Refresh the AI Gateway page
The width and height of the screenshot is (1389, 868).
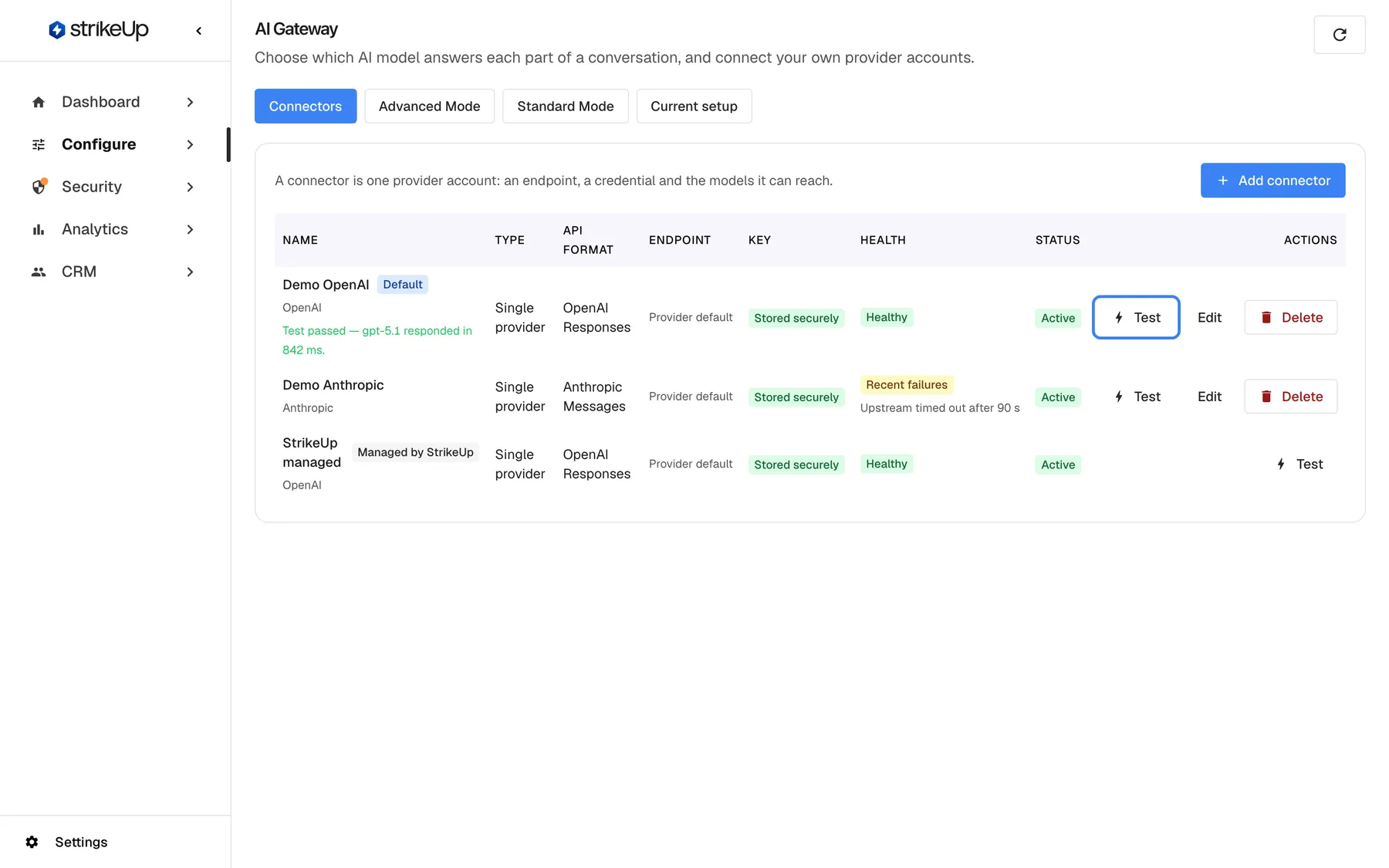point(1340,35)
